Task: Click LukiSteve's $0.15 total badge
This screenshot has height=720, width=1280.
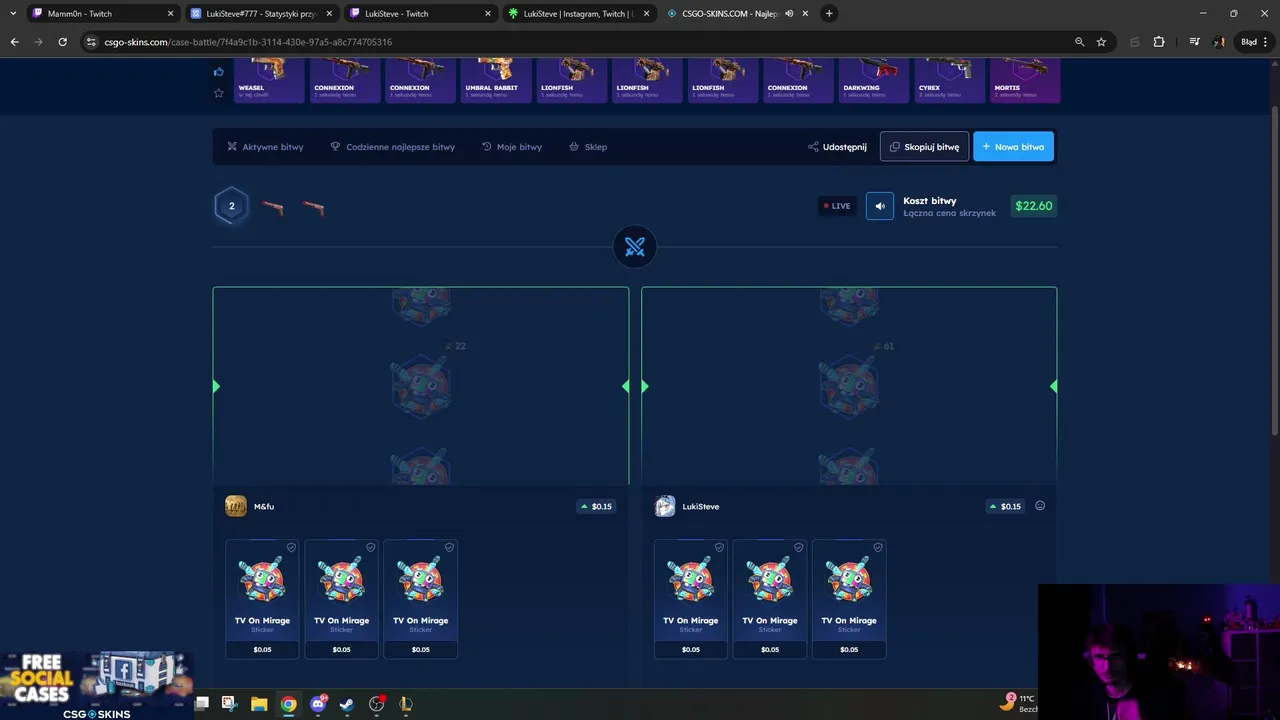Action: tap(1006, 506)
